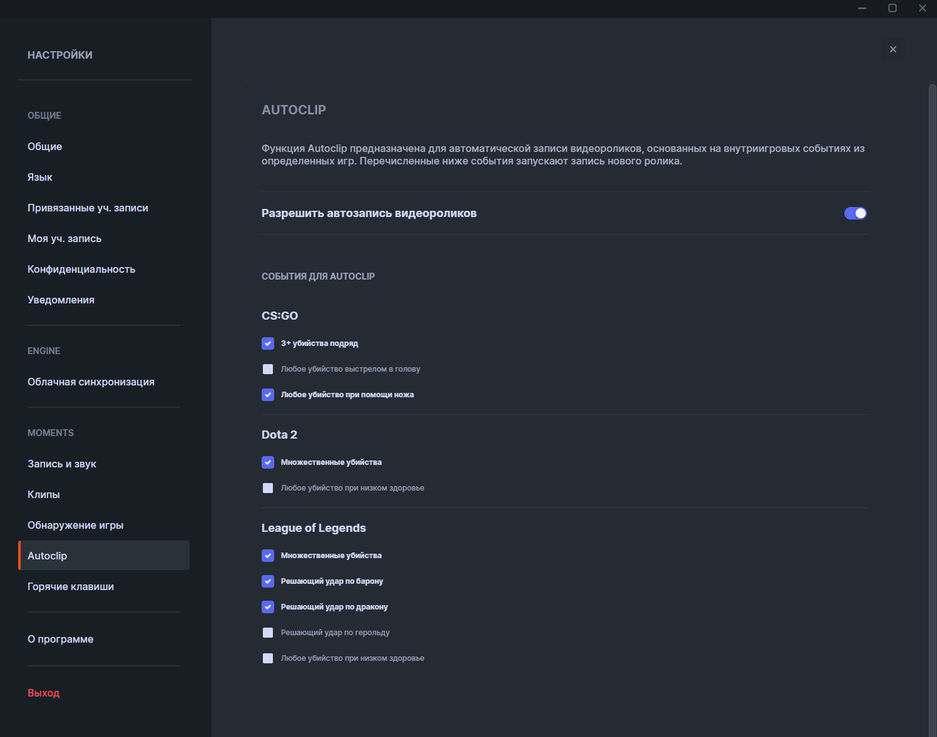Screen dimensions: 937x737
Task: Click the red Выход logout link
Action: [x=43, y=693]
